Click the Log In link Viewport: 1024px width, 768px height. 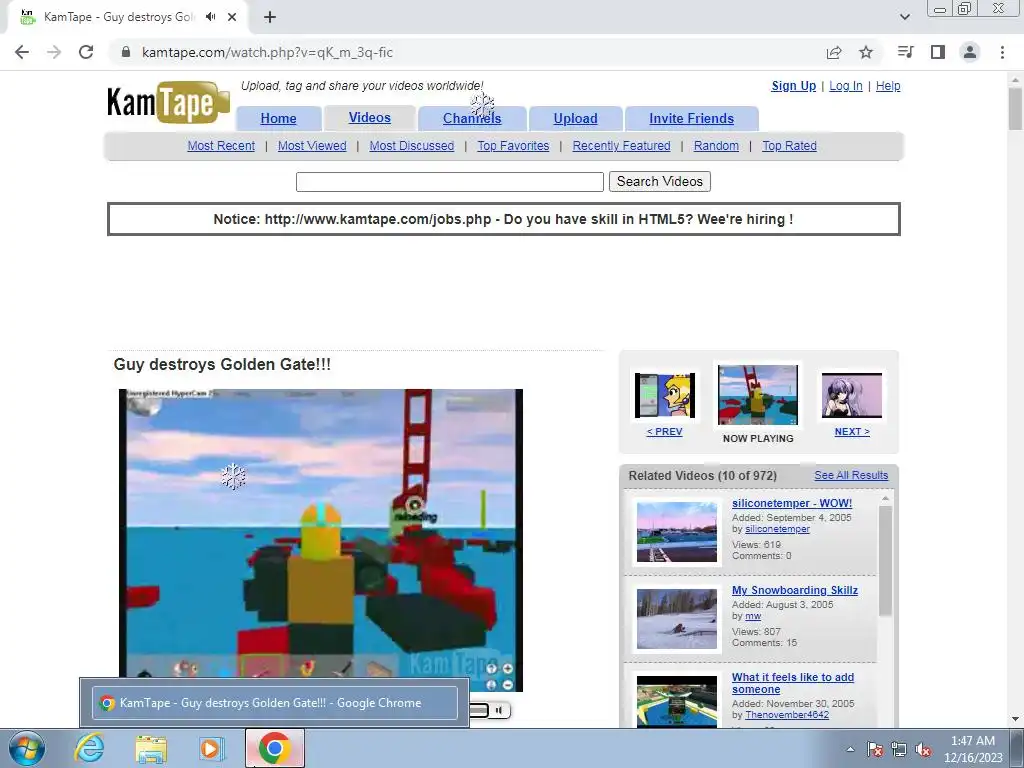(x=846, y=86)
